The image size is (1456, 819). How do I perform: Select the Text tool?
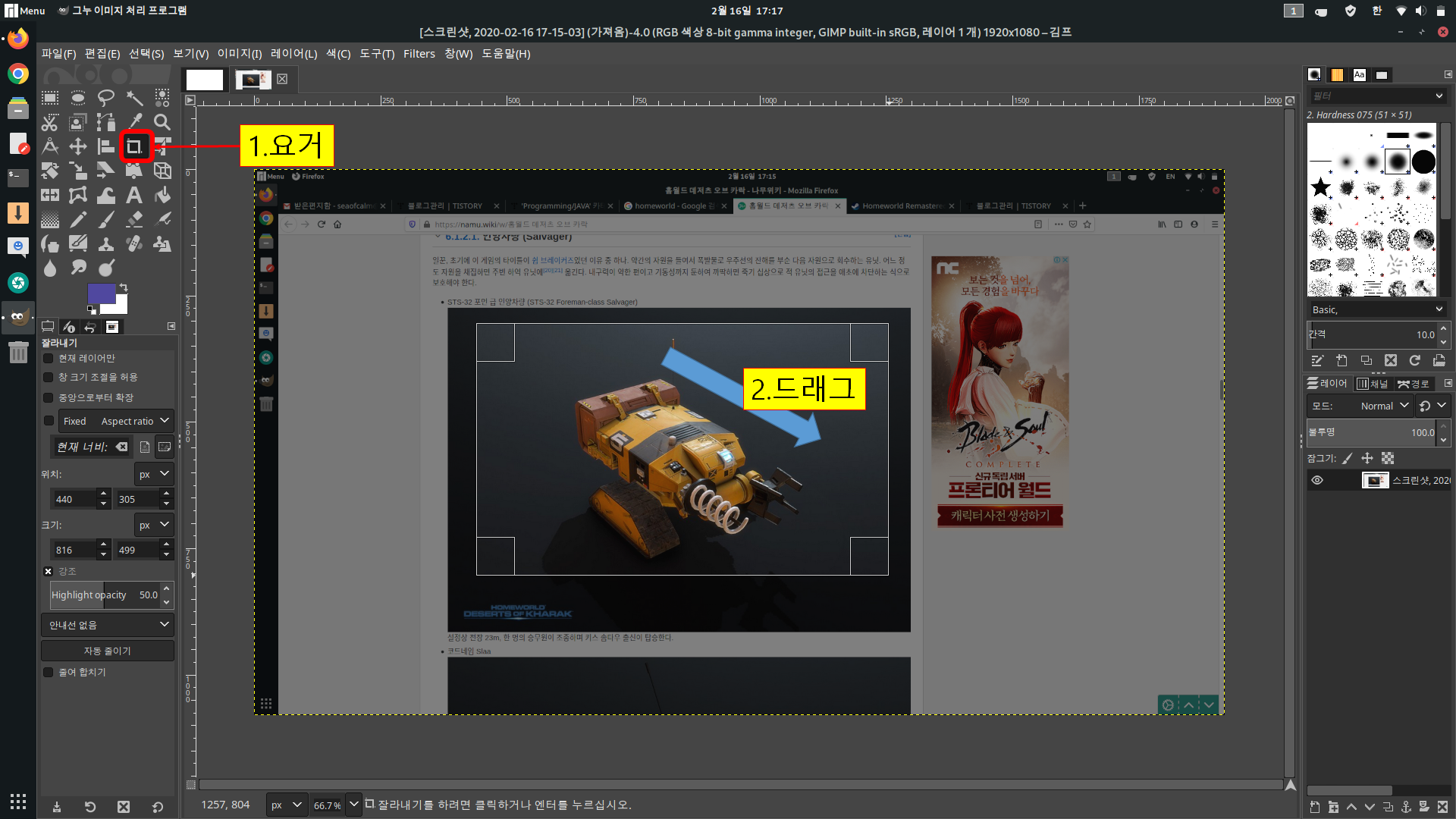point(134,195)
